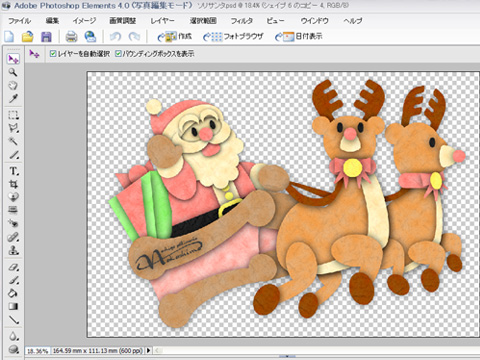Click the Redo arrow icon
This screenshot has width=480, height=360.
tap(134, 36)
